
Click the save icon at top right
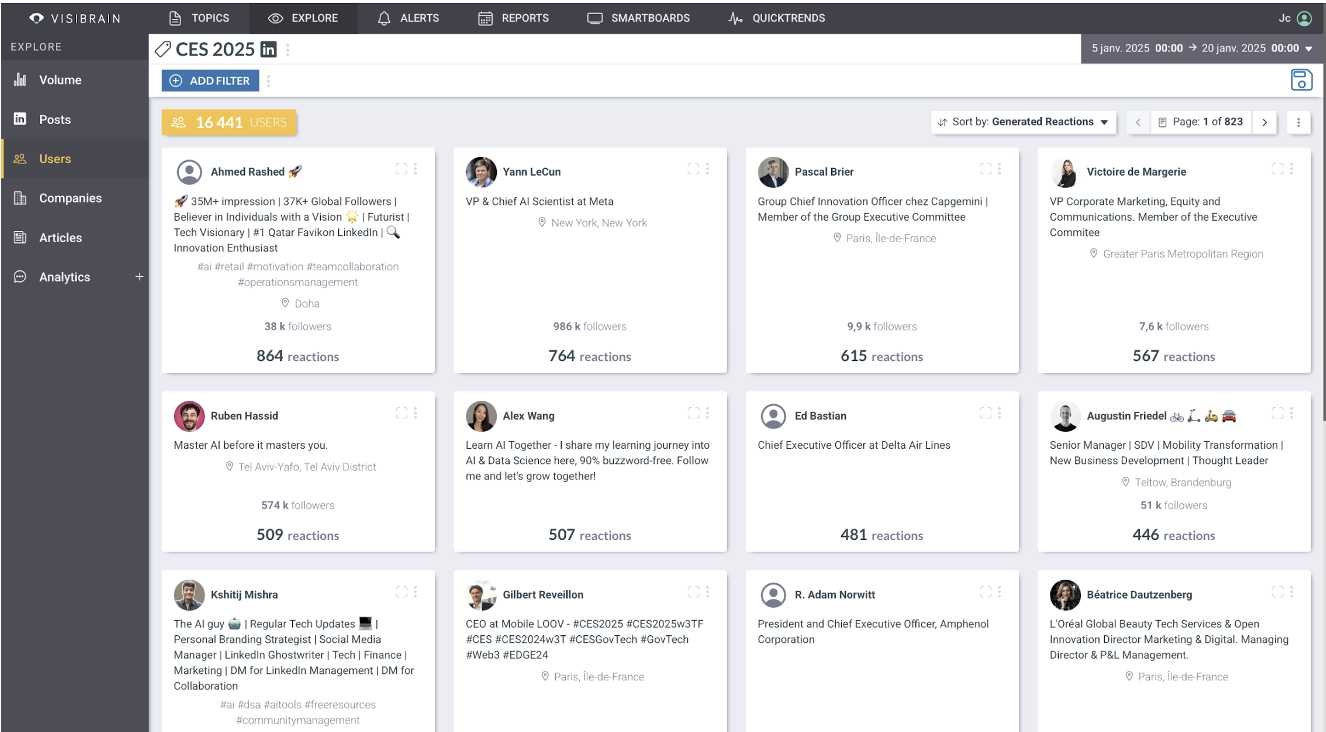tap(1300, 81)
